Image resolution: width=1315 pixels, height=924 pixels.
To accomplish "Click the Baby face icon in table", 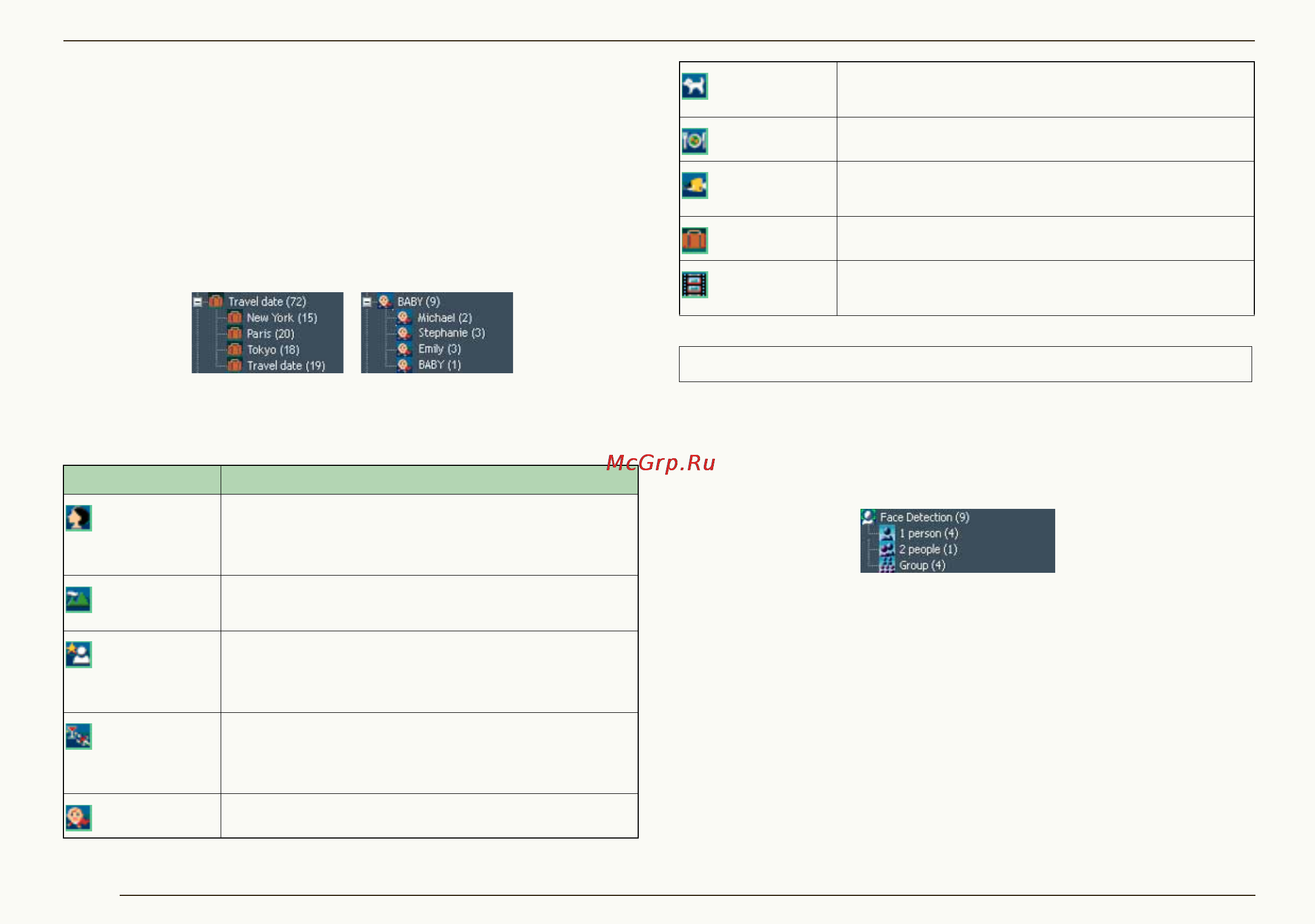I will (x=78, y=818).
